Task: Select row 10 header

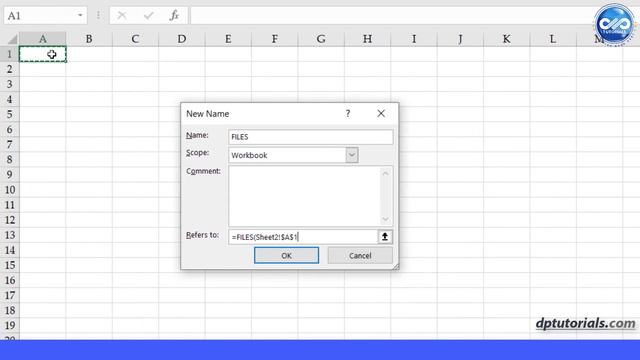Action: coord(9,190)
